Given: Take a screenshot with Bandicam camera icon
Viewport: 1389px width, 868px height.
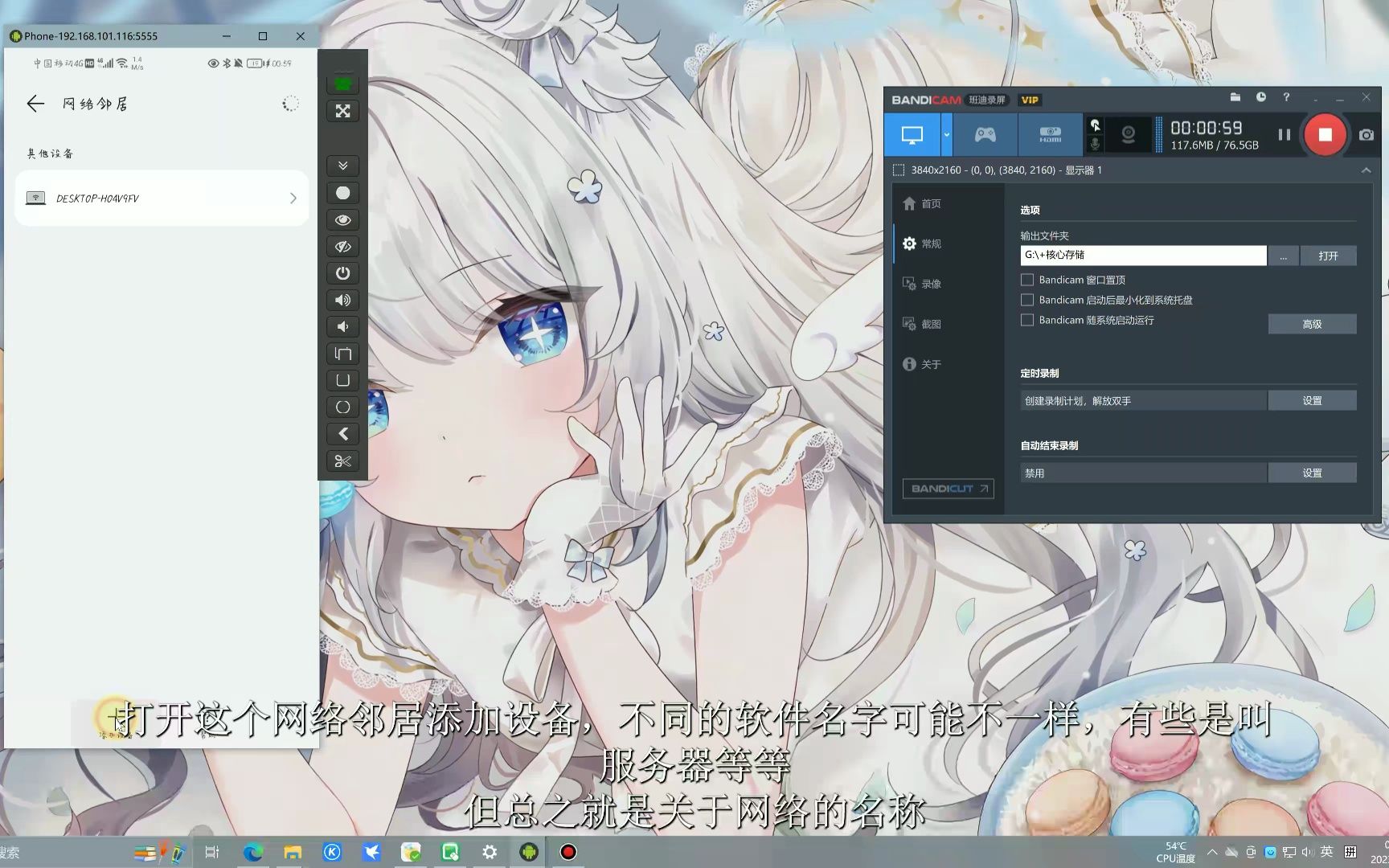Looking at the screenshot, I should (1366, 135).
